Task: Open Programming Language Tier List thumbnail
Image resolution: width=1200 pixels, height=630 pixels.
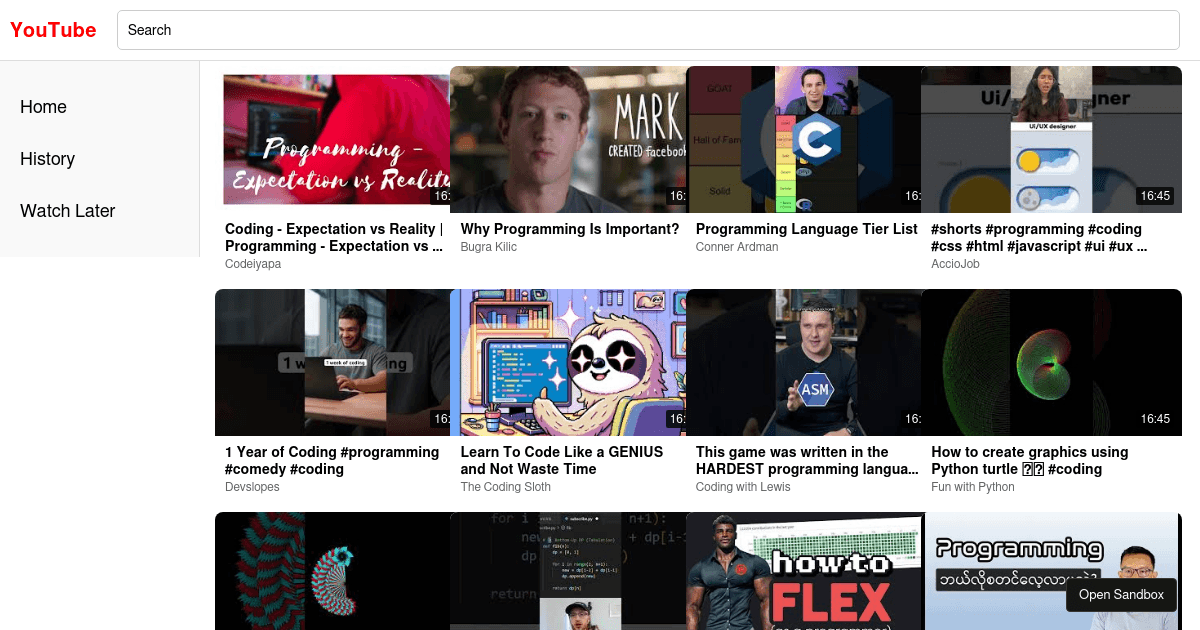Action: click(x=803, y=140)
